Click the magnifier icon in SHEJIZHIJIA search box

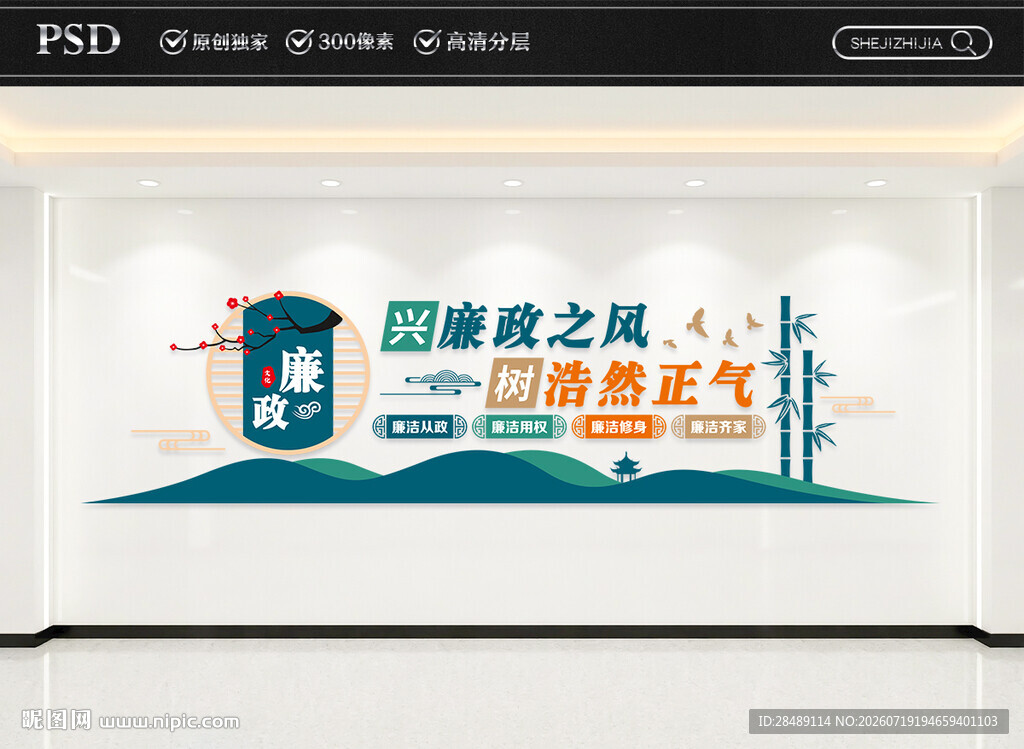point(963,43)
